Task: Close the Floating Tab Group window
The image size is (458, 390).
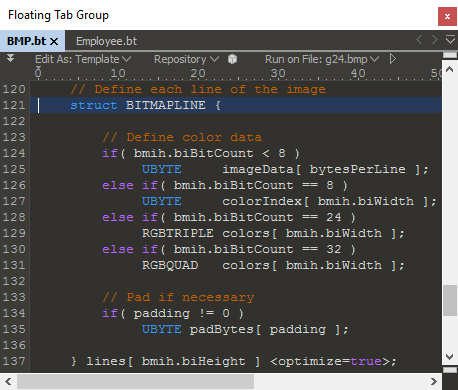Action: [447, 16]
